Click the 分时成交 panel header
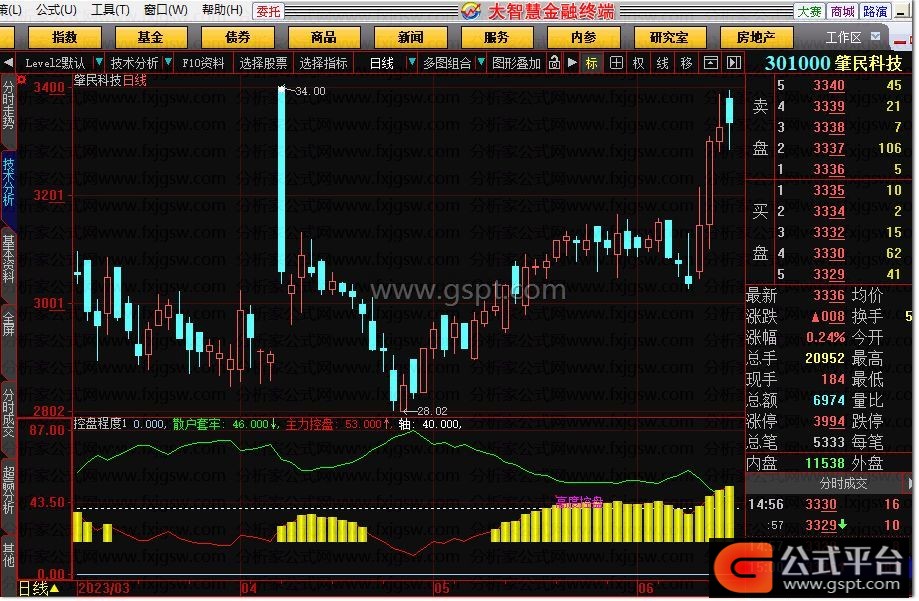919x601 pixels. click(843, 483)
